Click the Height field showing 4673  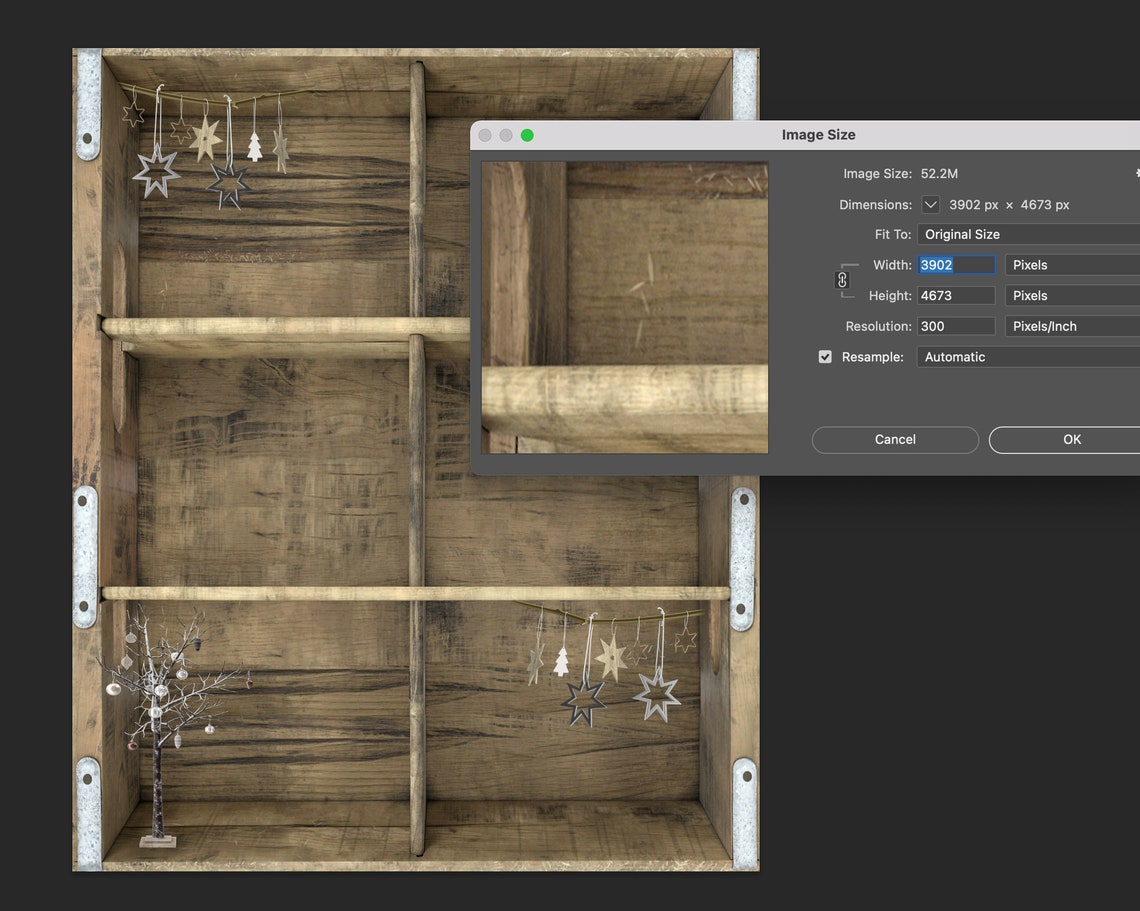pyautogui.click(x=956, y=295)
